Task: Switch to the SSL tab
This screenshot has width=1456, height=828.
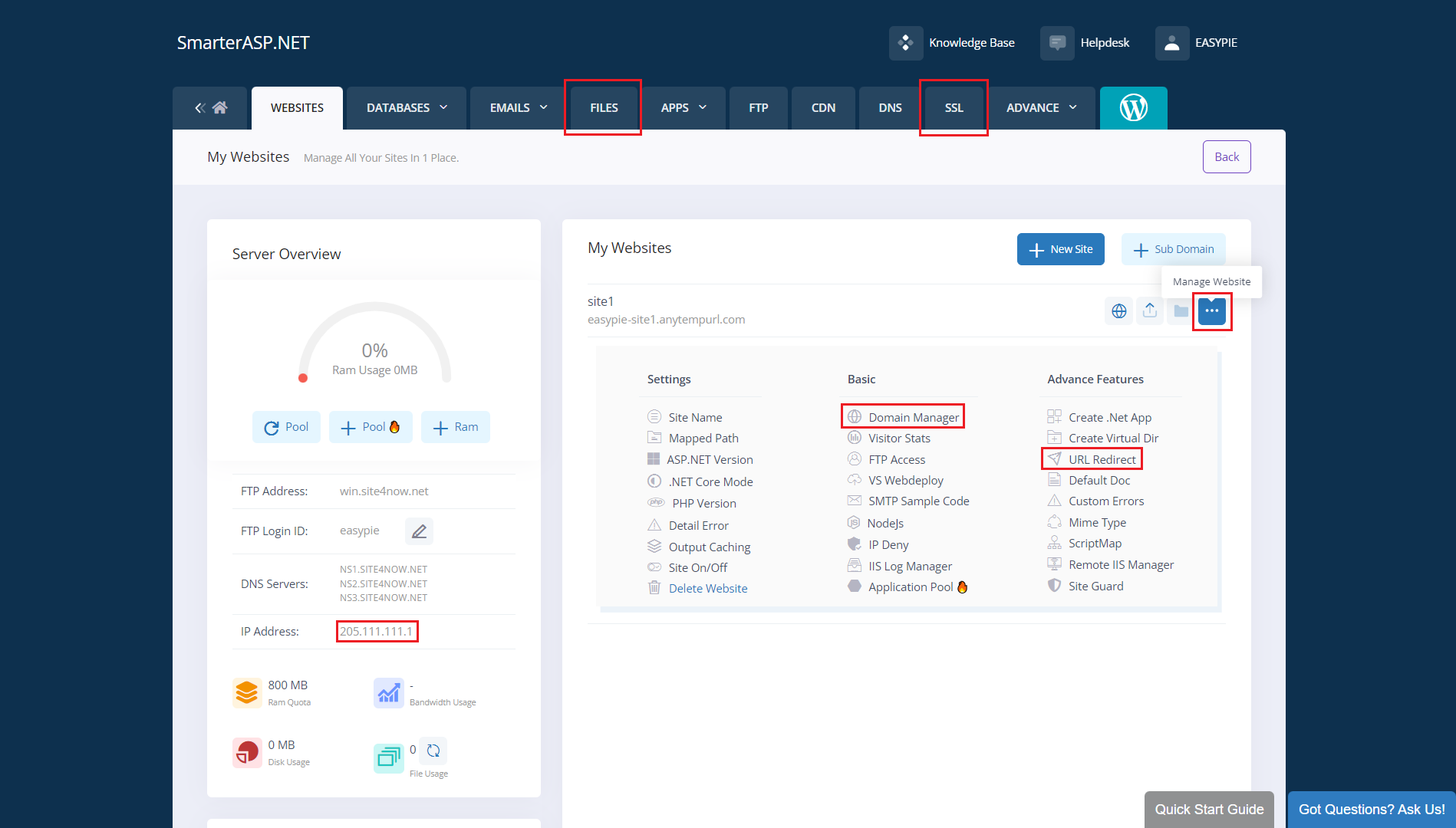Action: point(953,107)
